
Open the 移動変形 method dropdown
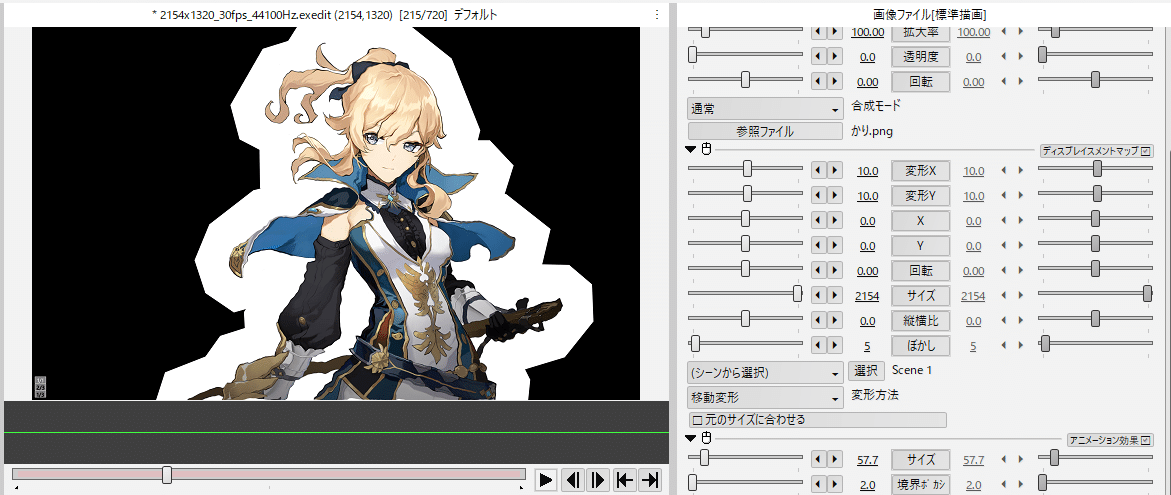[x=765, y=397]
